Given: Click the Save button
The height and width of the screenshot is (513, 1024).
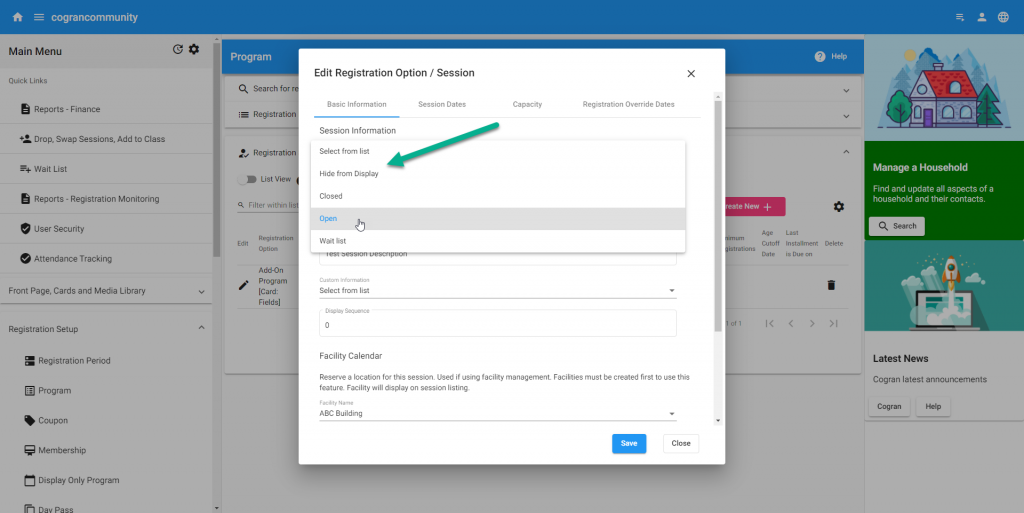Looking at the screenshot, I should pyautogui.click(x=628, y=443).
